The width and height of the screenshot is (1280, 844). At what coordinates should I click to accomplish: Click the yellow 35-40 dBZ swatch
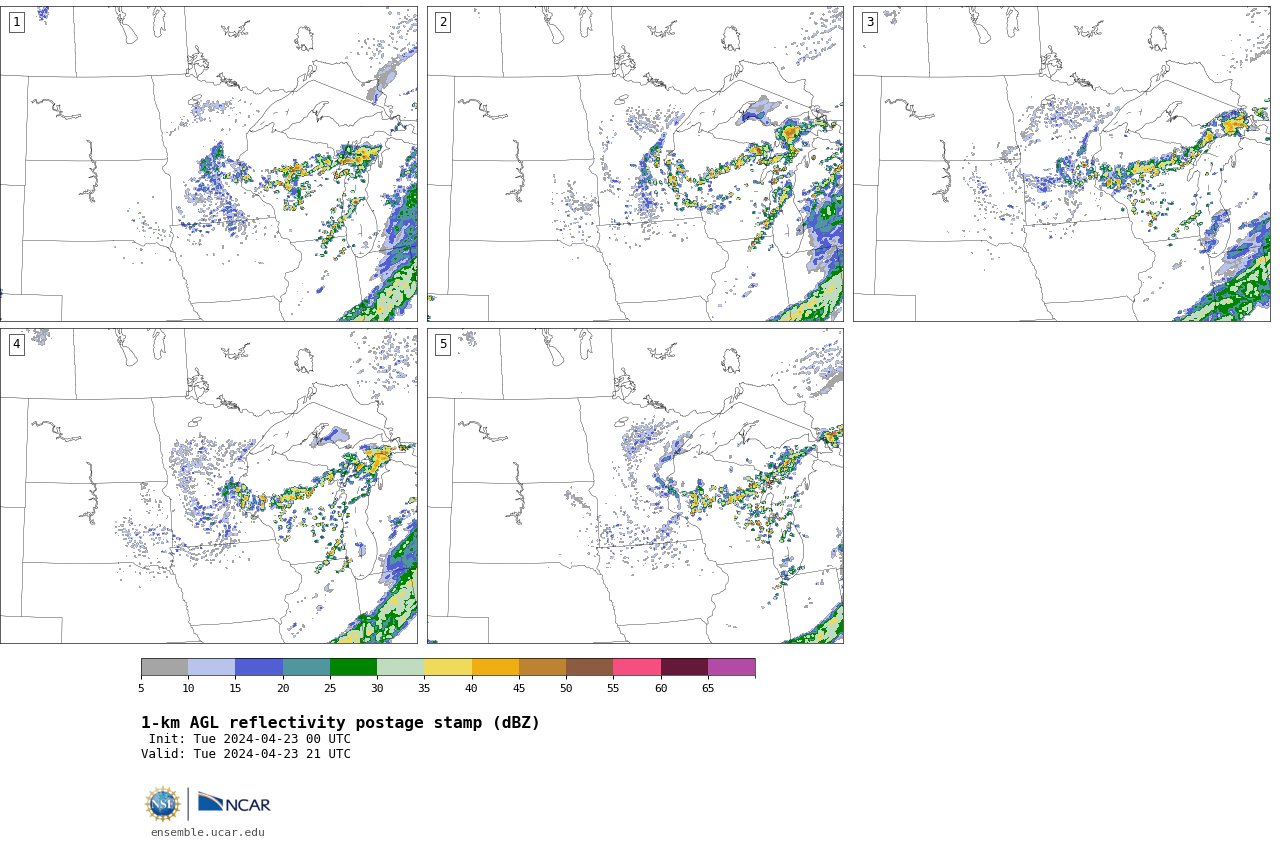click(448, 667)
